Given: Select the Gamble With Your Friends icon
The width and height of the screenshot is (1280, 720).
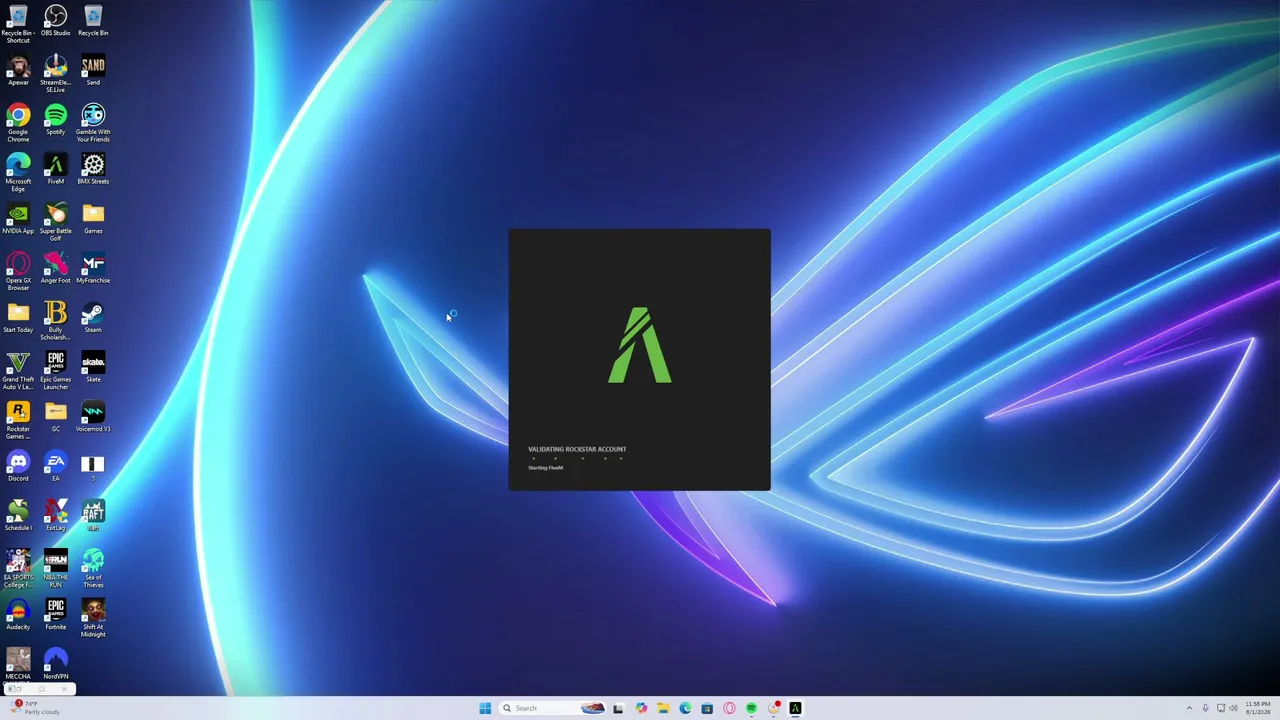Looking at the screenshot, I should pos(93,123).
